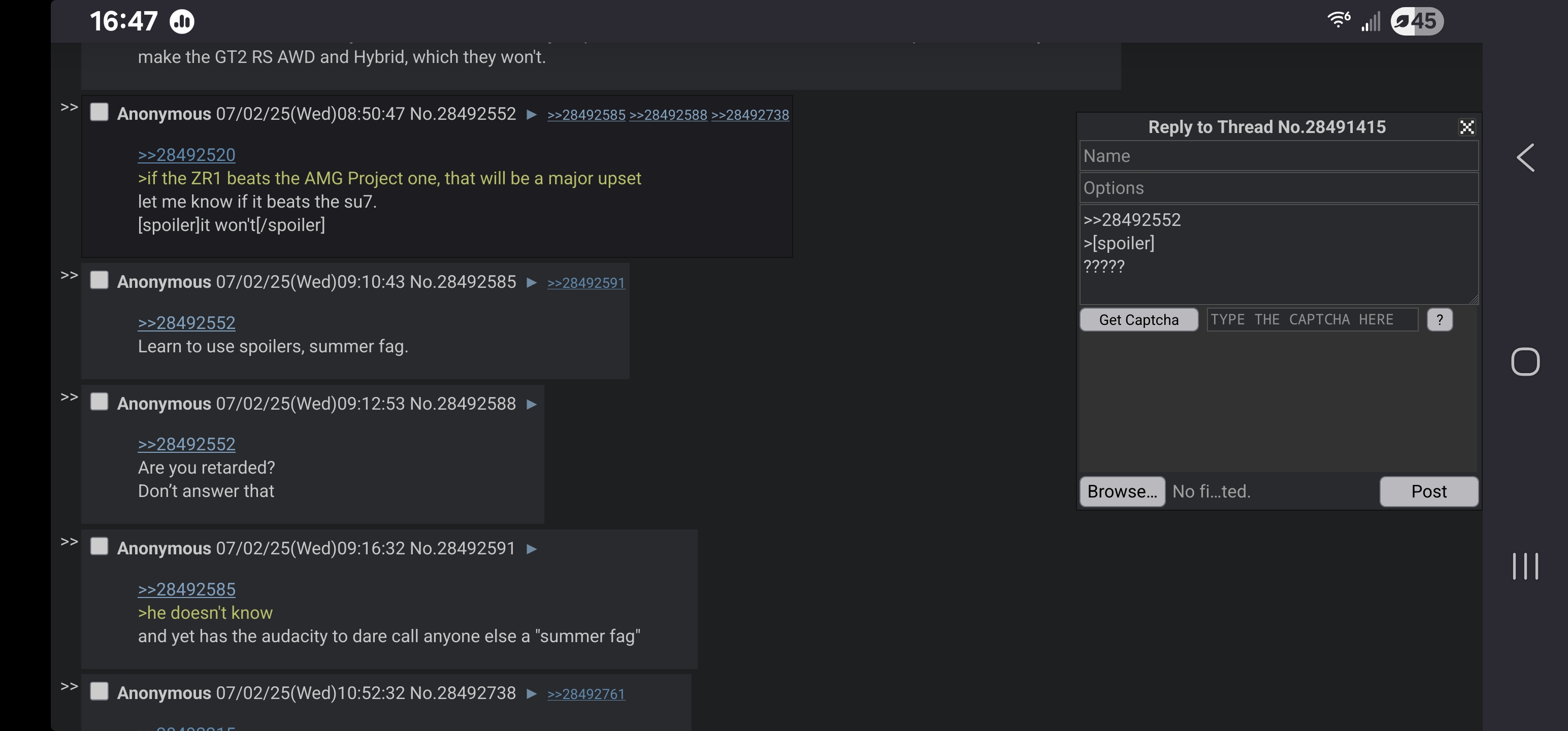Click text "Don’t answer that"

pyautogui.click(x=206, y=491)
